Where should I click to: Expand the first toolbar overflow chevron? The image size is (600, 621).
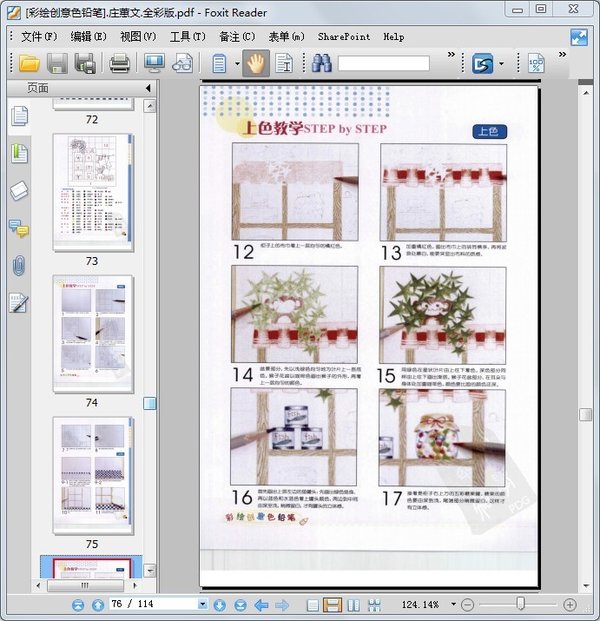click(451, 54)
